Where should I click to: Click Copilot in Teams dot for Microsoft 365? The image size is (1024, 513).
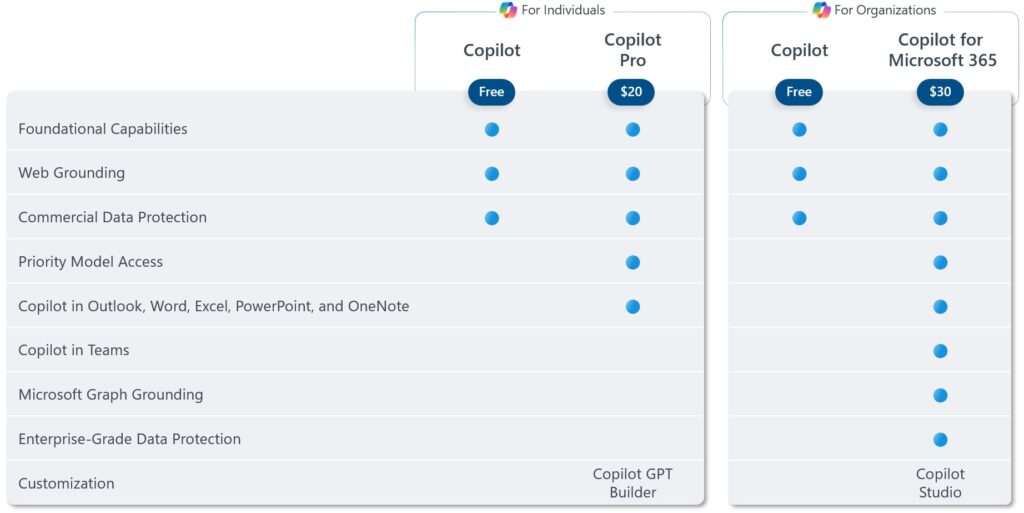tap(940, 351)
